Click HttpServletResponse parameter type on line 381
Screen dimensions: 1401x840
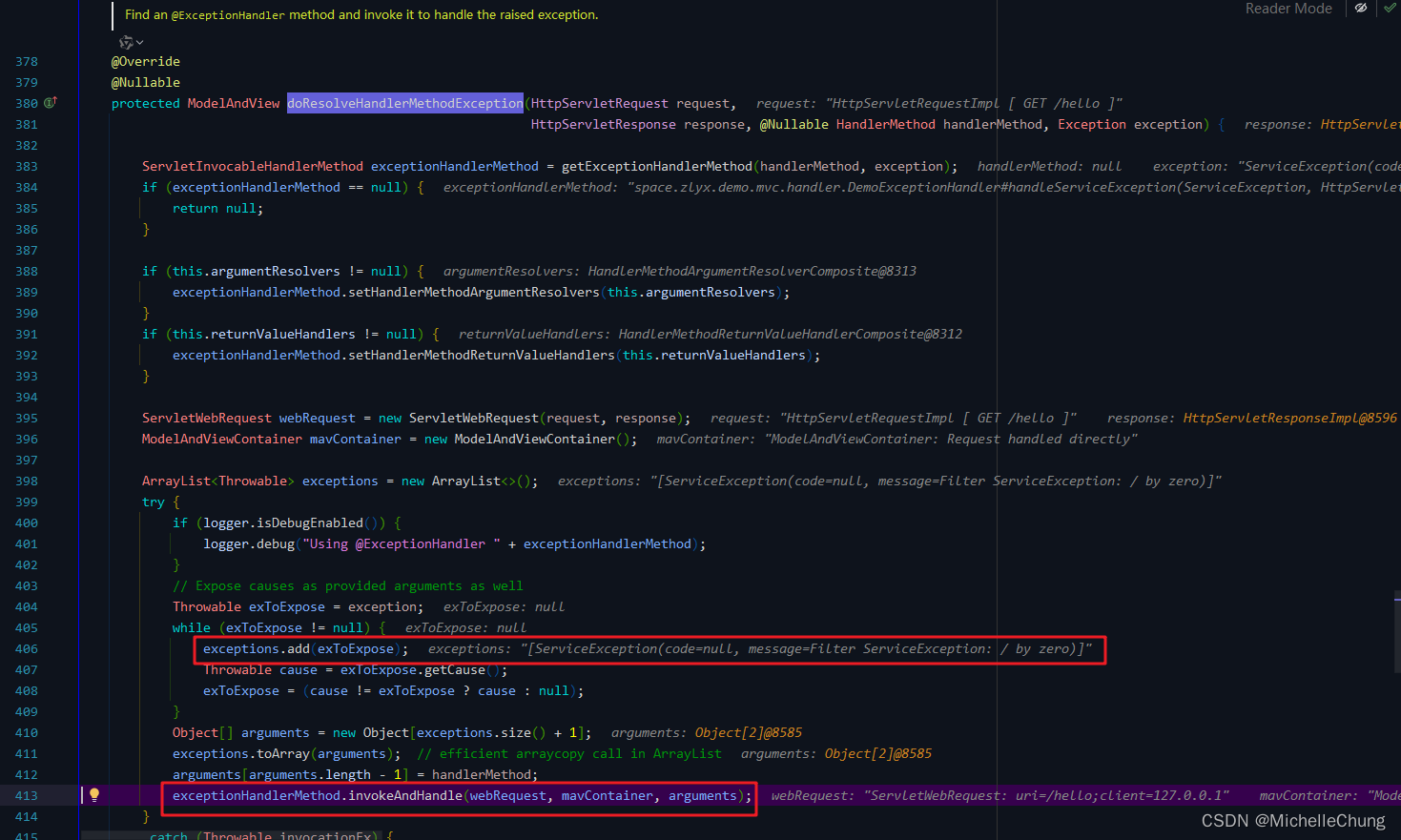coord(604,124)
